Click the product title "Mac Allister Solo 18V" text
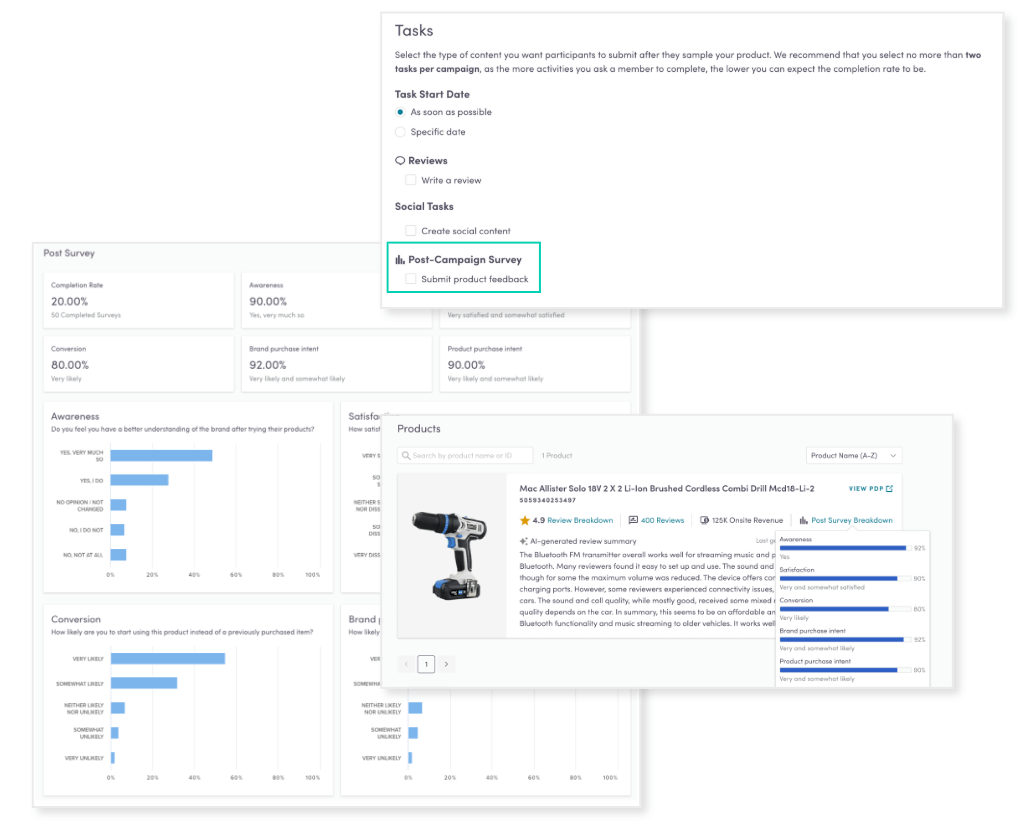1028x825 pixels. click(667, 489)
